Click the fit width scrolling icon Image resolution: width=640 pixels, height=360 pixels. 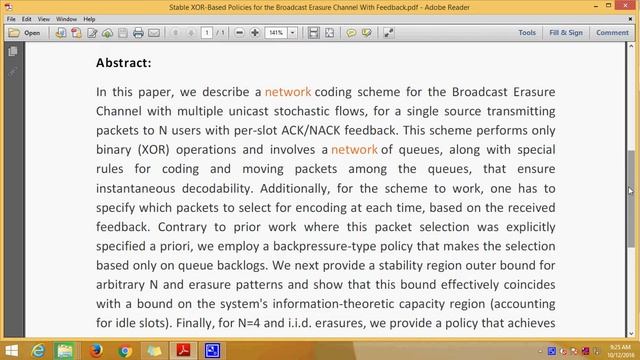[x=313, y=33]
